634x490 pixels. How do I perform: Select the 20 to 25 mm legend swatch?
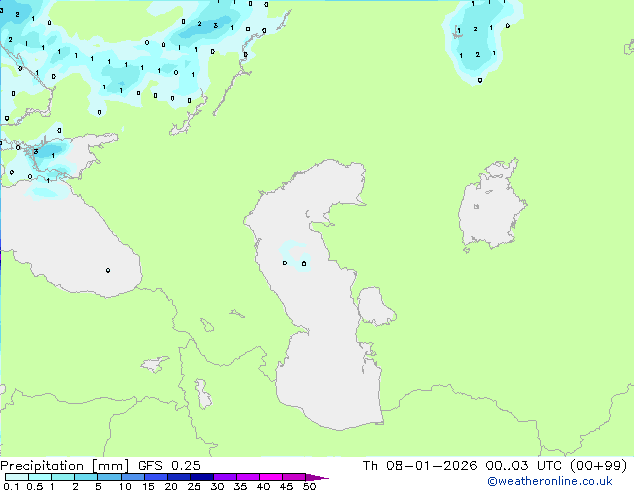(179, 477)
